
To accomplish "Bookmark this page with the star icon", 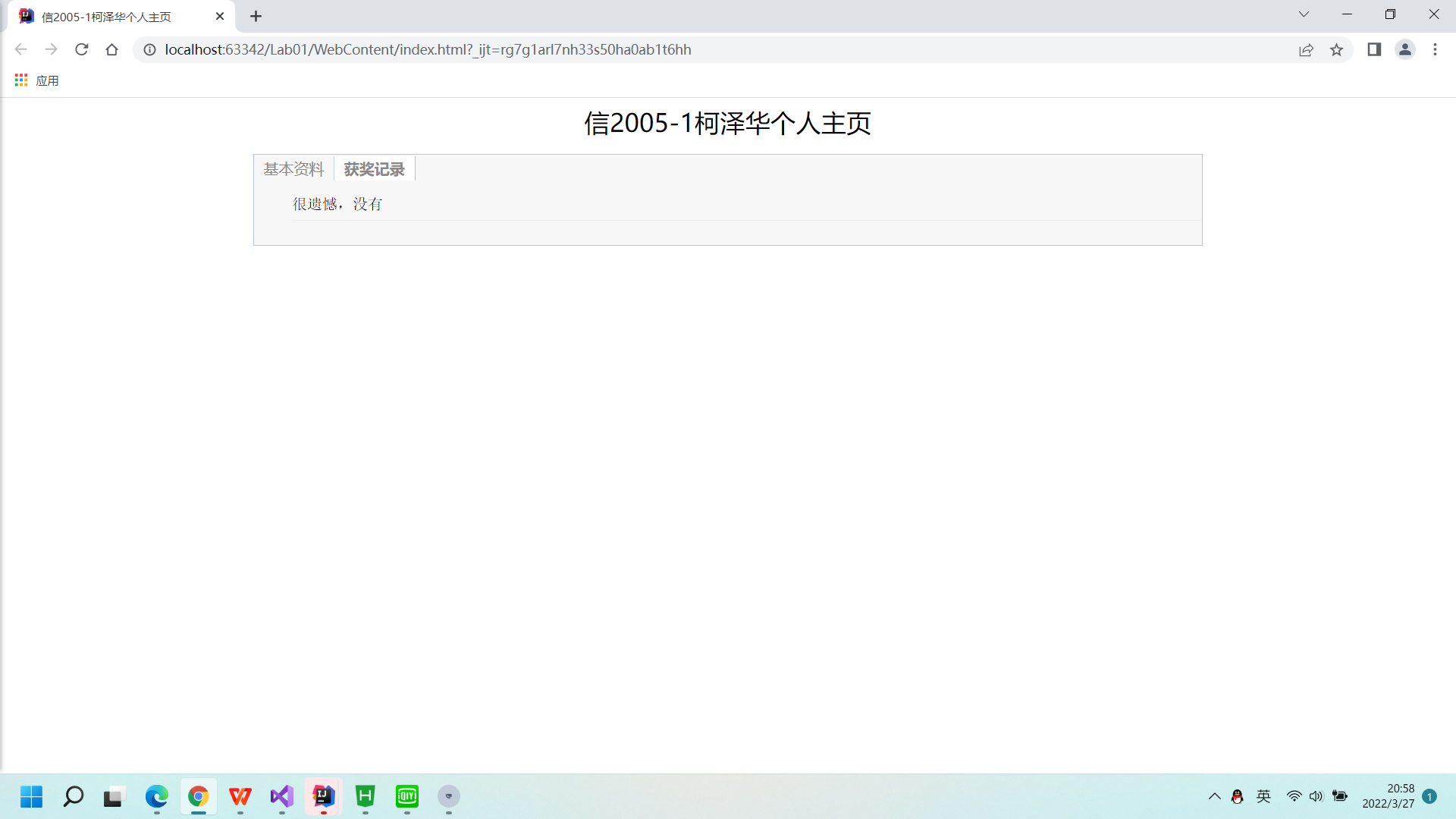I will point(1336,50).
